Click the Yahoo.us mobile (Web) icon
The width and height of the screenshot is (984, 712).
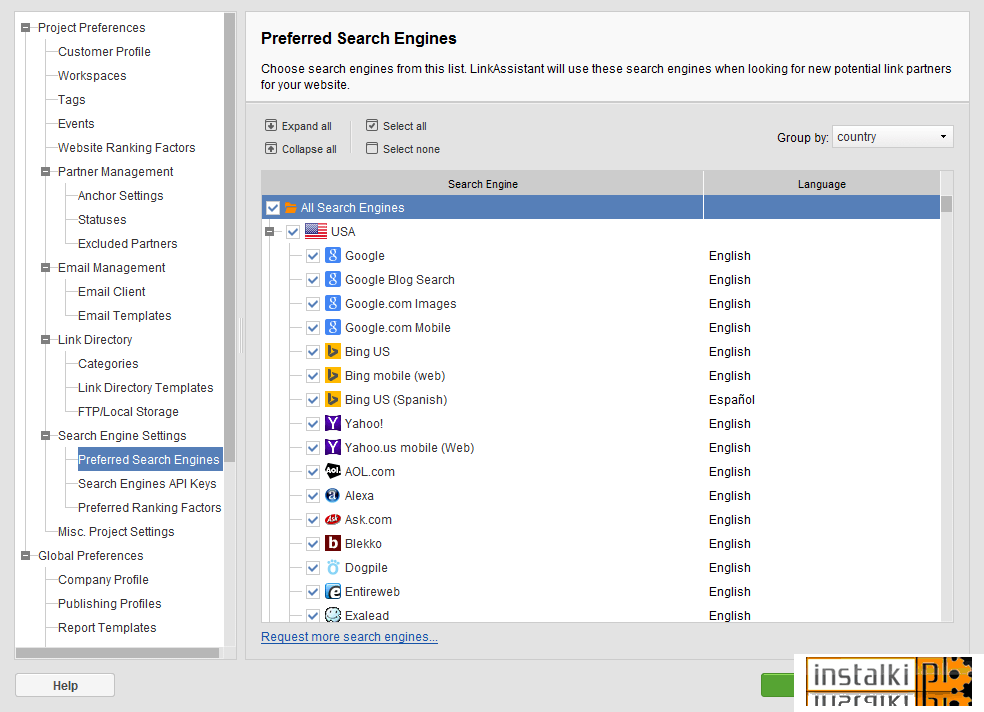(333, 447)
